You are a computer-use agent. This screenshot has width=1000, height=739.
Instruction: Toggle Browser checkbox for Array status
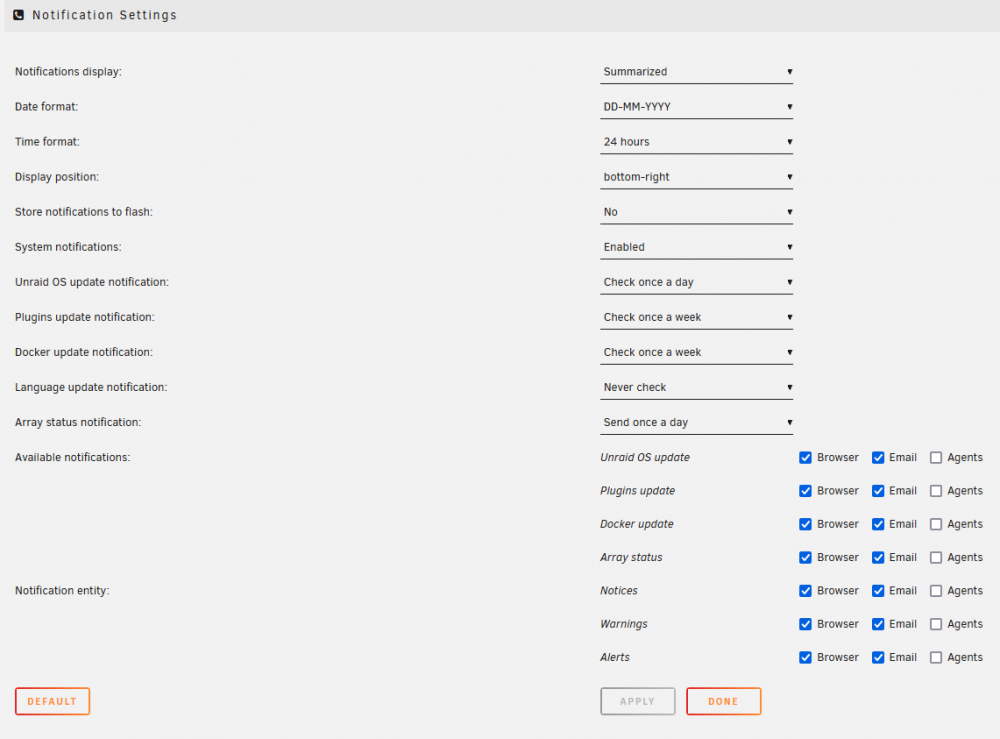[805, 557]
